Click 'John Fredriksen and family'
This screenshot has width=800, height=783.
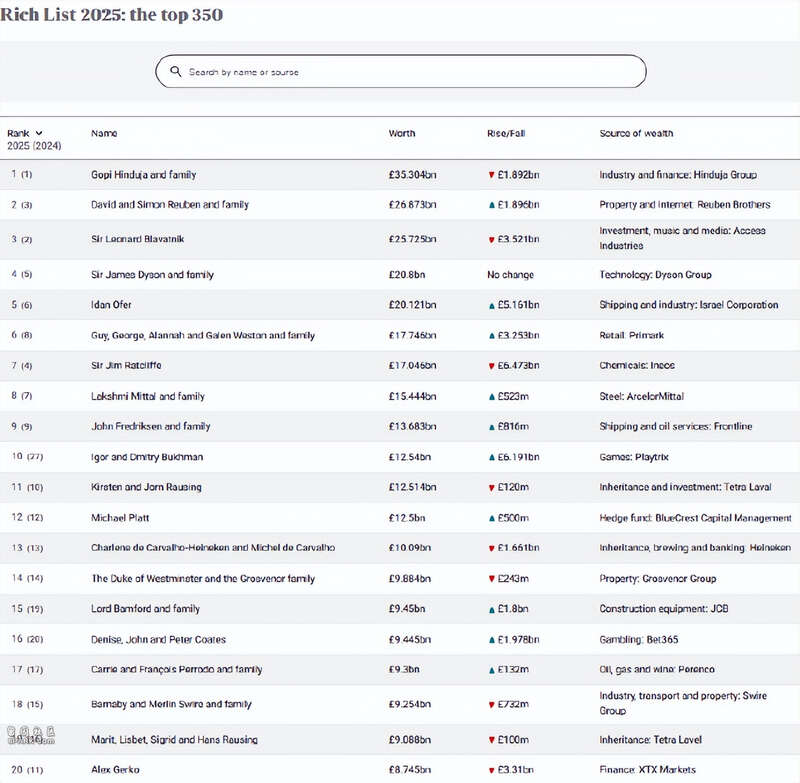click(x=151, y=426)
